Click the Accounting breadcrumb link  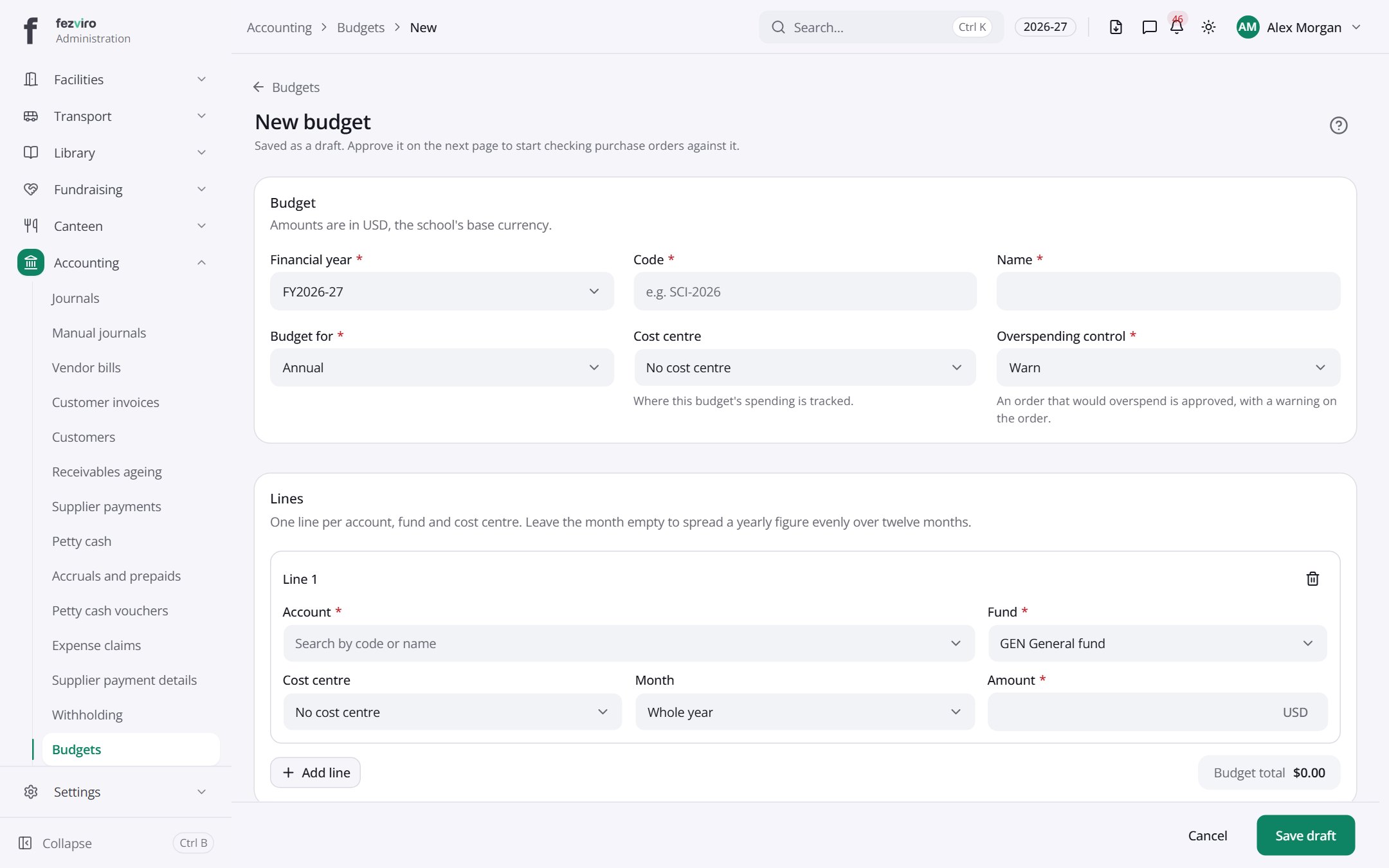[279, 27]
